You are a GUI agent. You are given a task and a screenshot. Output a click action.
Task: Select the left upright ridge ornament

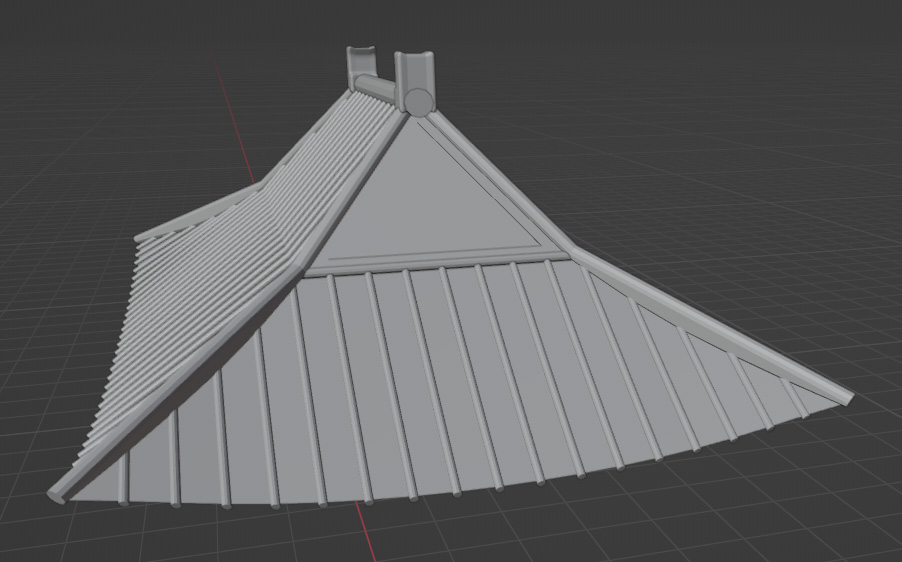(359, 63)
